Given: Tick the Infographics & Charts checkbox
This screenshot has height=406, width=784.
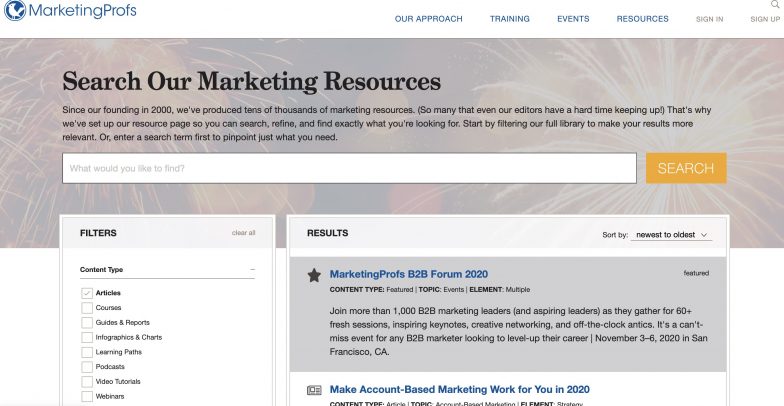Looking at the screenshot, I should (87, 337).
